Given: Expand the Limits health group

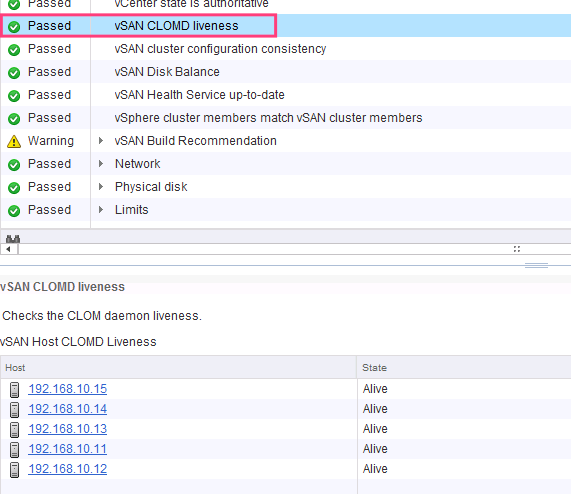Looking at the screenshot, I should pos(101,209).
